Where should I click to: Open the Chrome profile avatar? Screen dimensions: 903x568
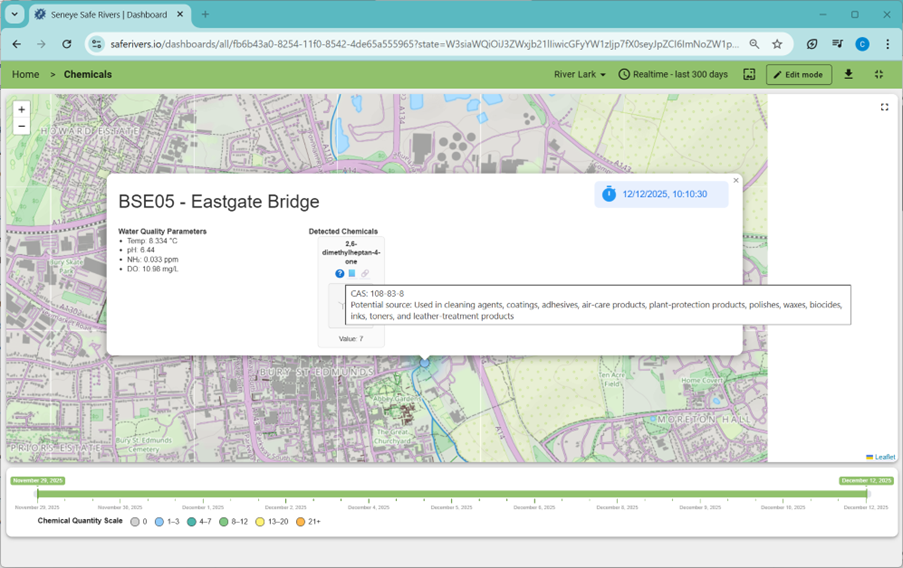(862, 44)
